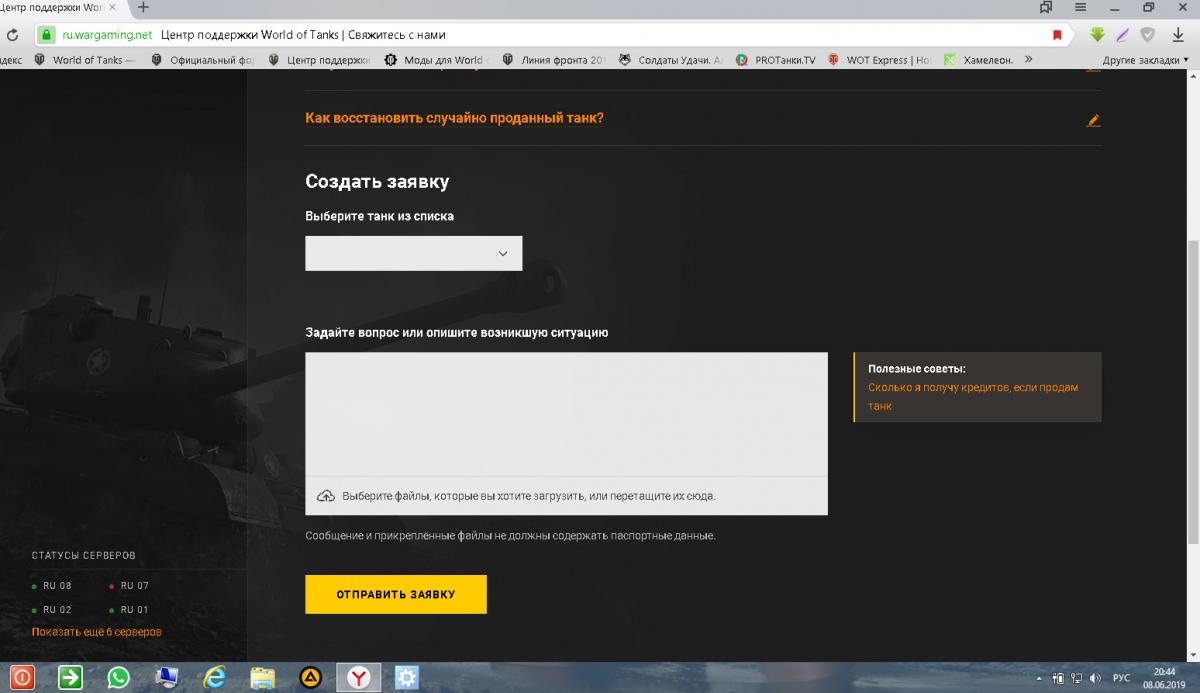Open WhatsApp from the taskbar
The height and width of the screenshot is (693, 1200).
click(x=118, y=678)
